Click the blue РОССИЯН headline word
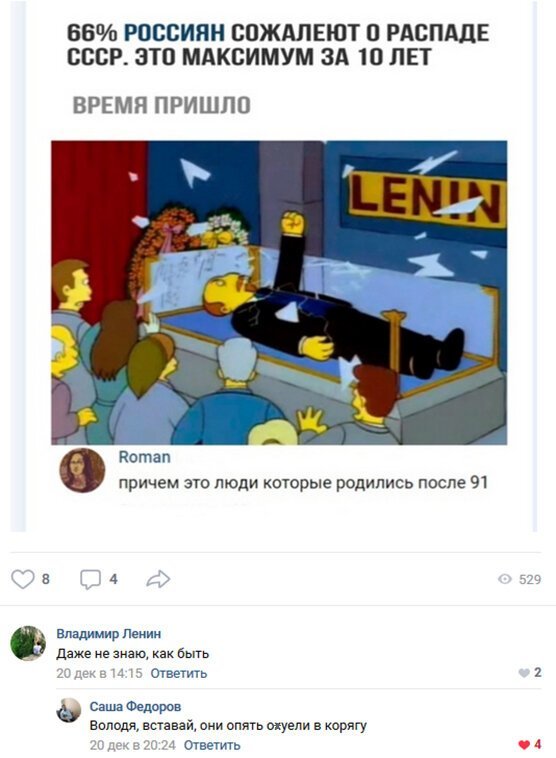Screen dimensions: 556x758 click(175, 33)
